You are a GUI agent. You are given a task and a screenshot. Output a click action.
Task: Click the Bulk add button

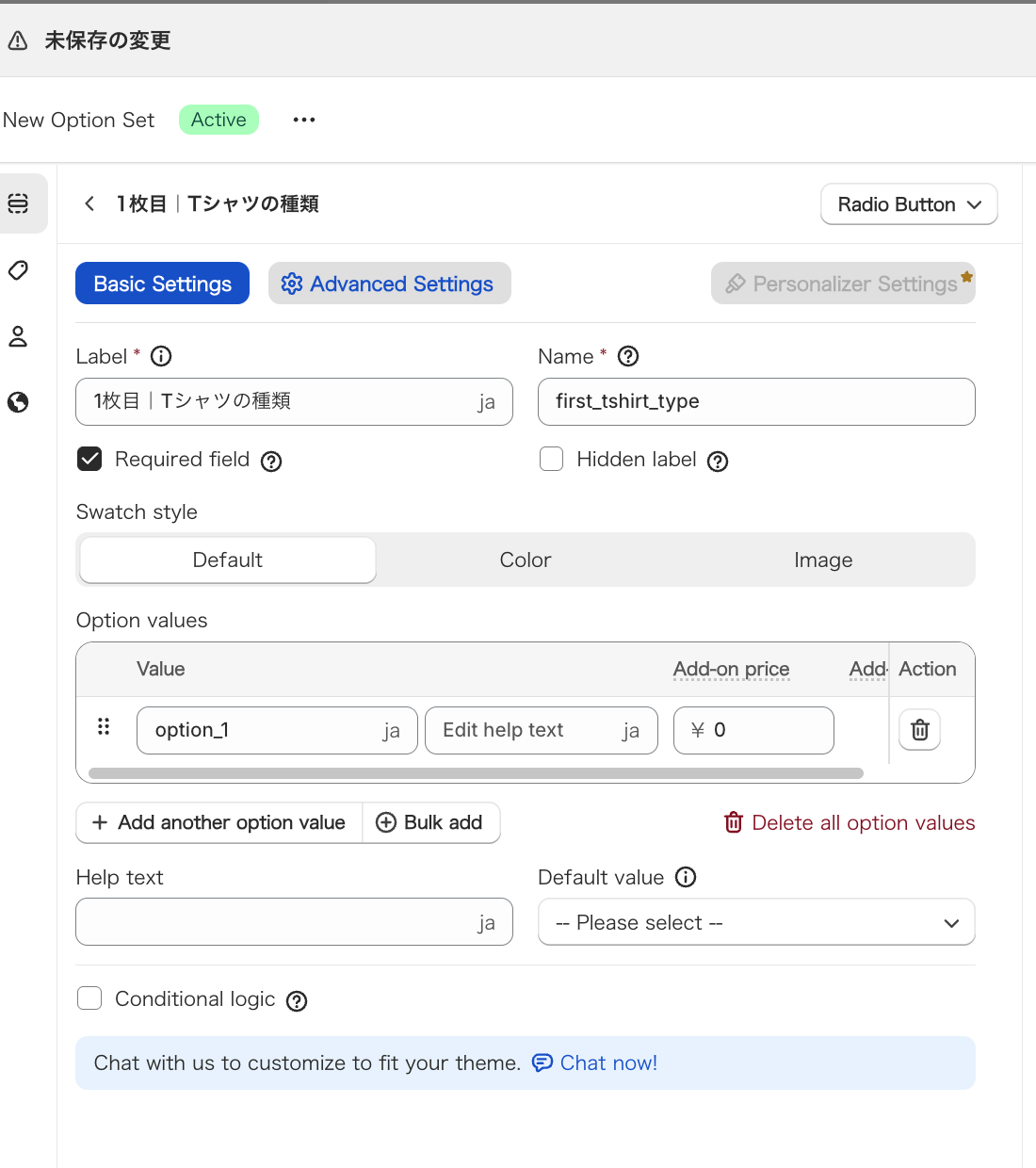430,822
